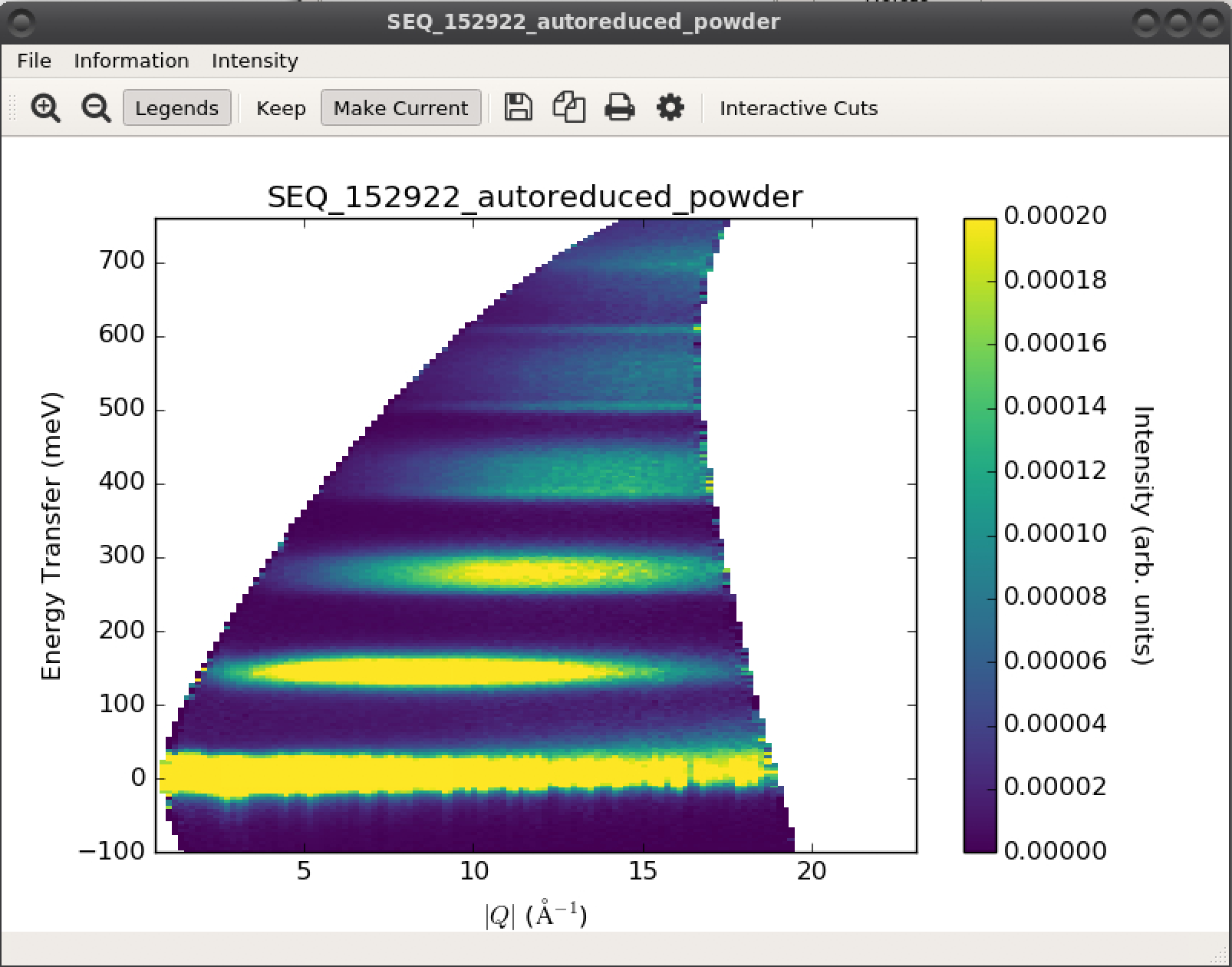The height and width of the screenshot is (967, 1232).
Task: Copy the plot with the copy icon
Action: pos(568,107)
